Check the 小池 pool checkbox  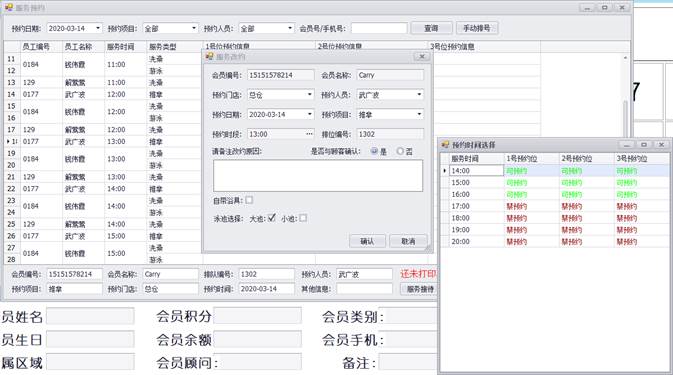point(303,218)
